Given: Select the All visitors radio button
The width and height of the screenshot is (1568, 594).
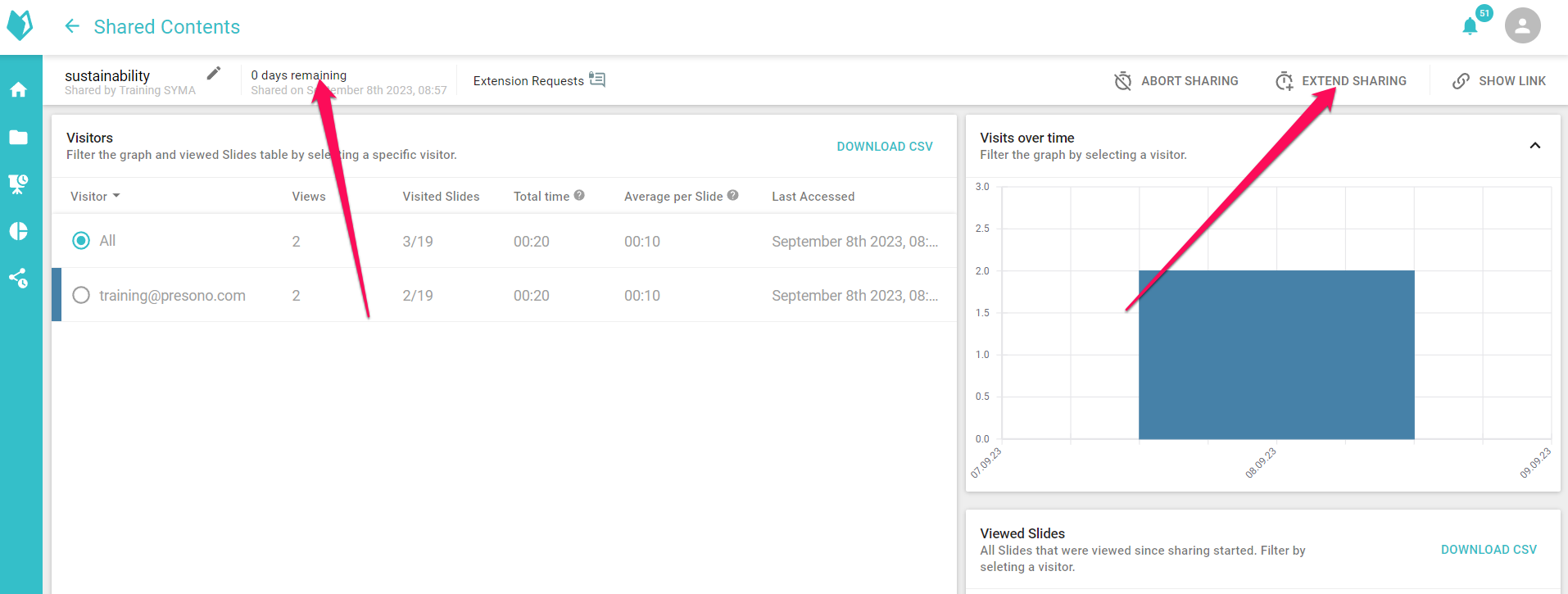Looking at the screenshot, I should pos(81,241).
